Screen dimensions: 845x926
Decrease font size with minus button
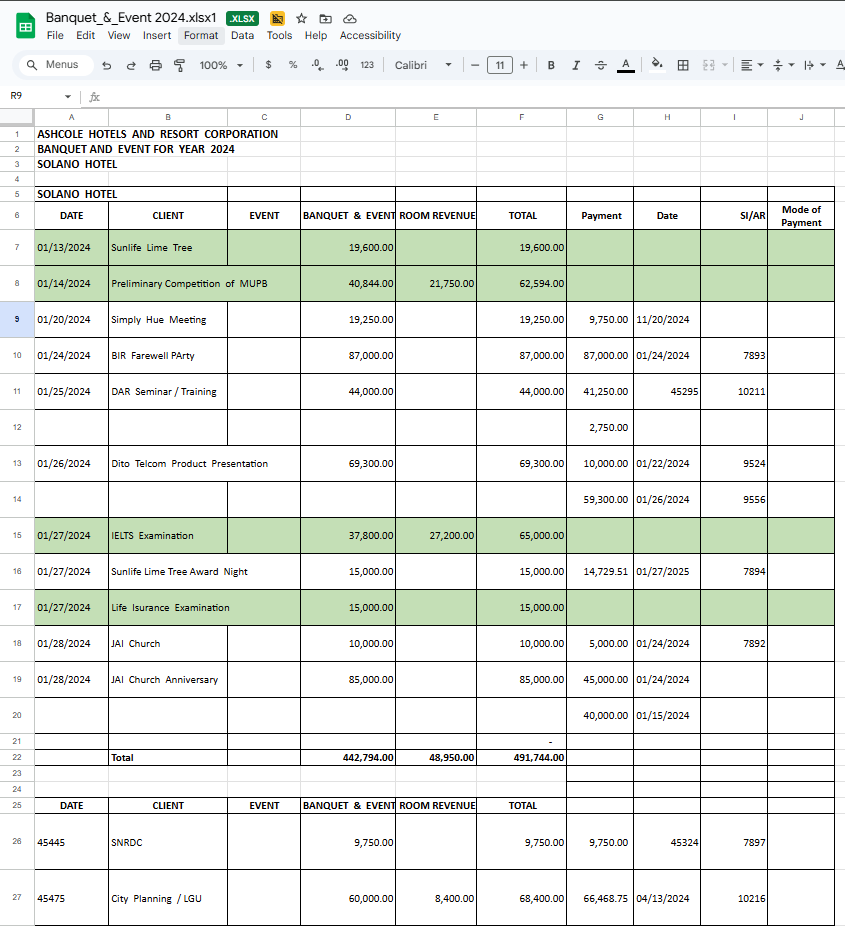coord(475,65)
